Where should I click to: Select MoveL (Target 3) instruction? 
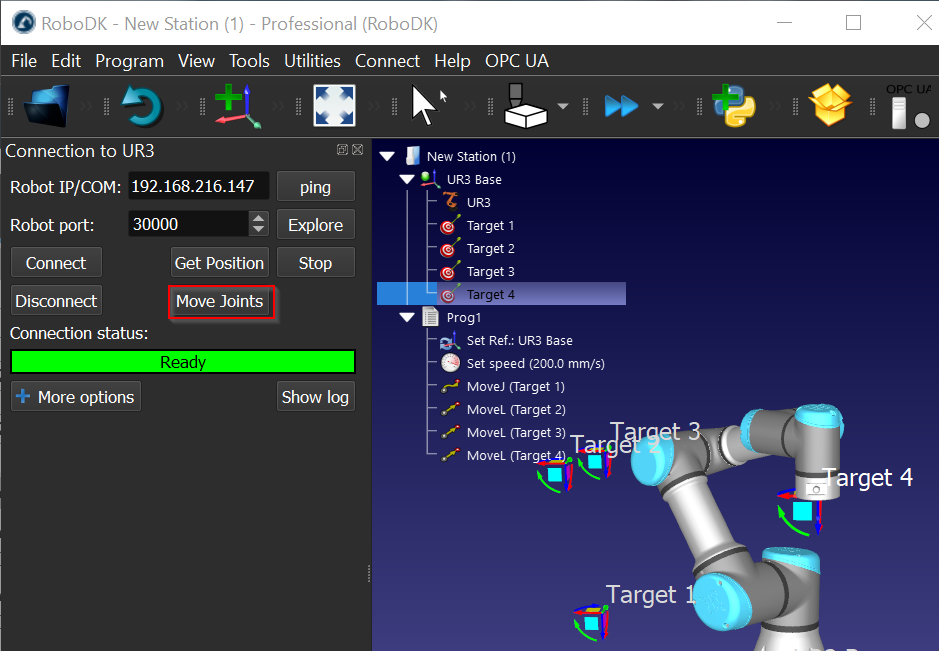(516, 432)
